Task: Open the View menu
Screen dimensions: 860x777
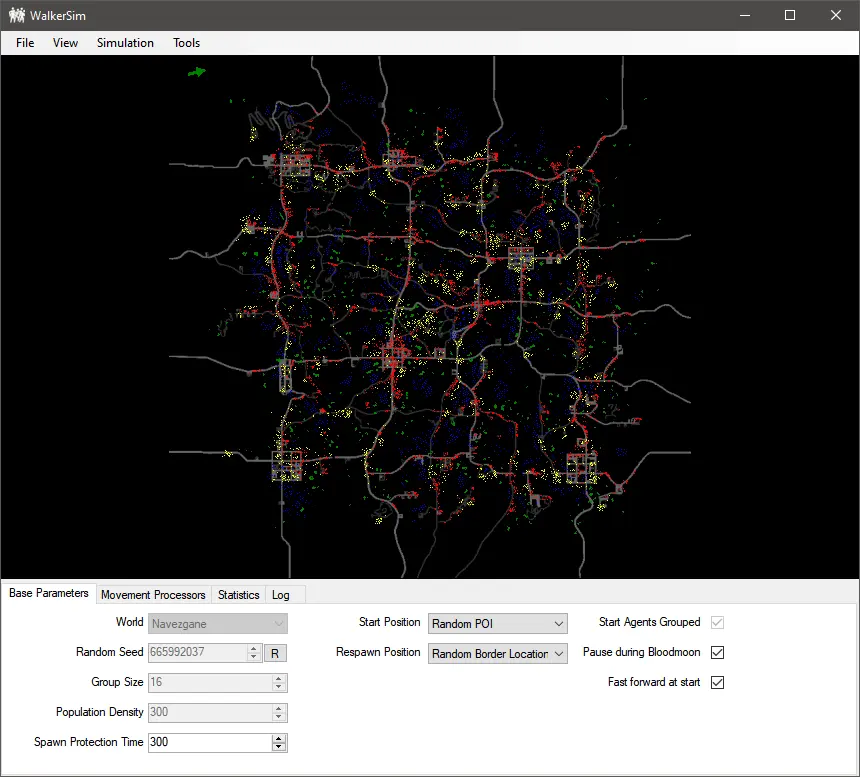Action: pyautogui.click(x=65, y=43)
